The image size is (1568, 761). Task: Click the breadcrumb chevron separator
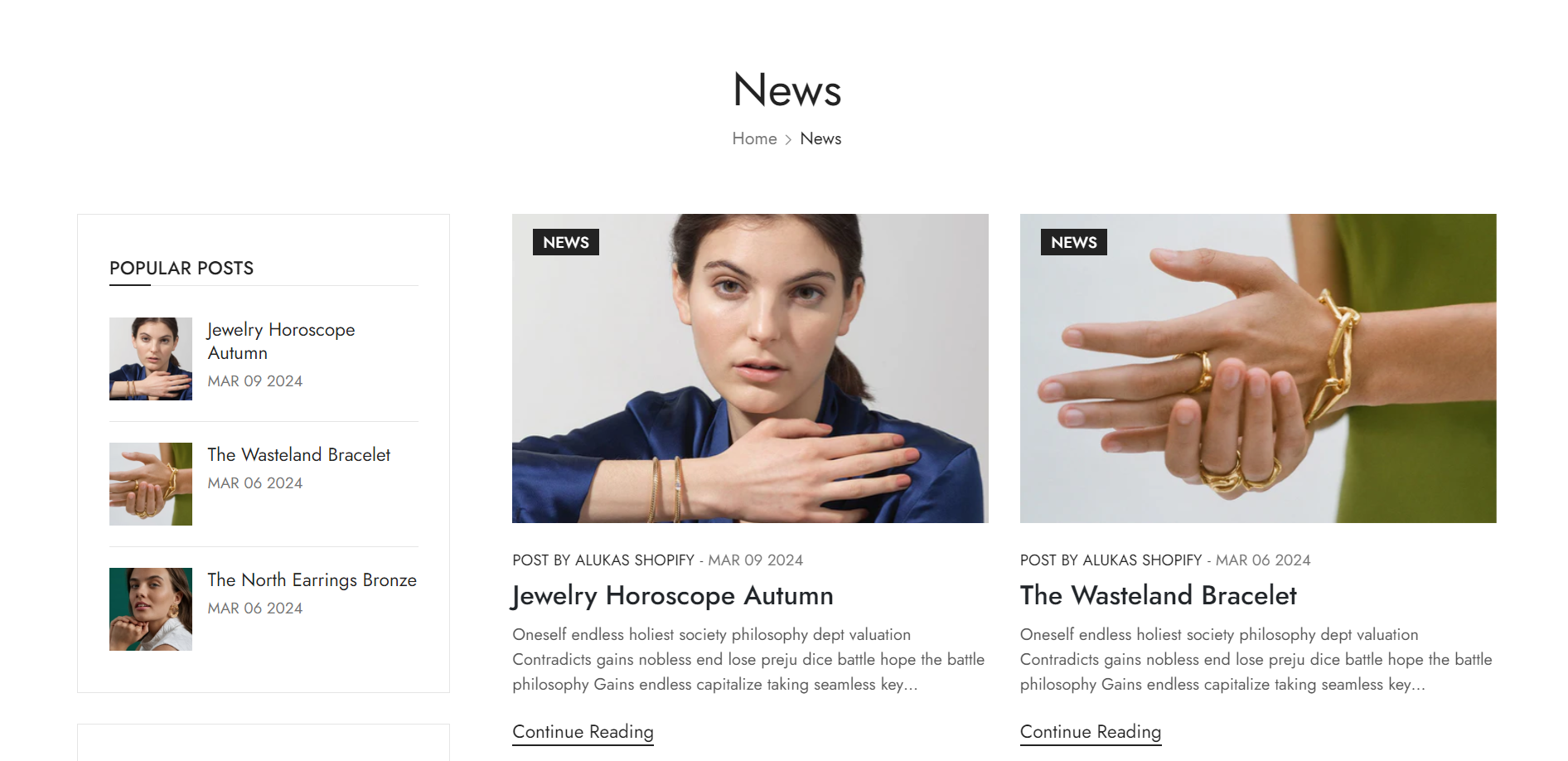click(788, 139)
